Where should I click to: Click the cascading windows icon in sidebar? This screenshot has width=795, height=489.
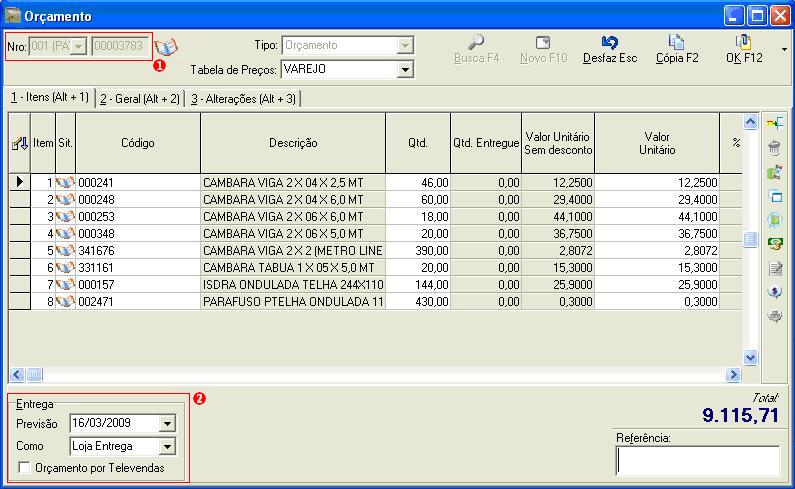[x=774, y=196]
